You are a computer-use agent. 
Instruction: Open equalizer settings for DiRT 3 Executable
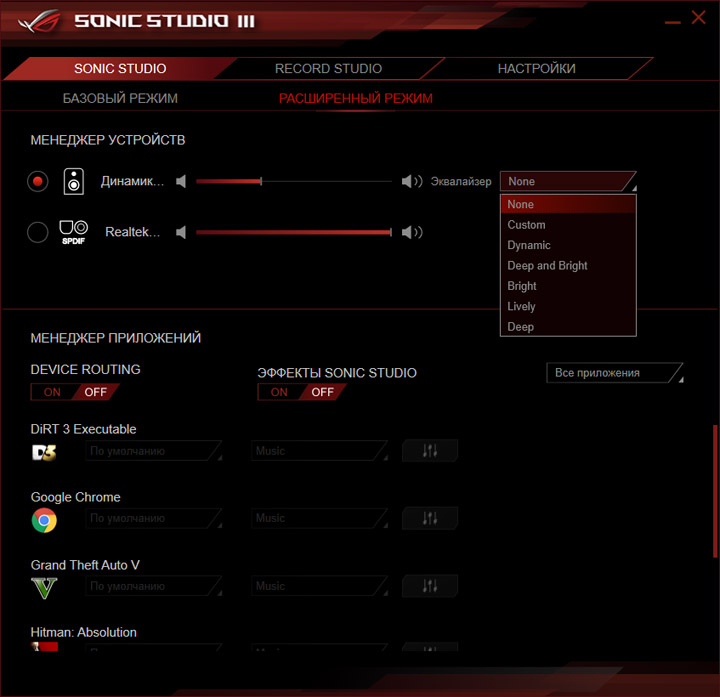(430, 450)
